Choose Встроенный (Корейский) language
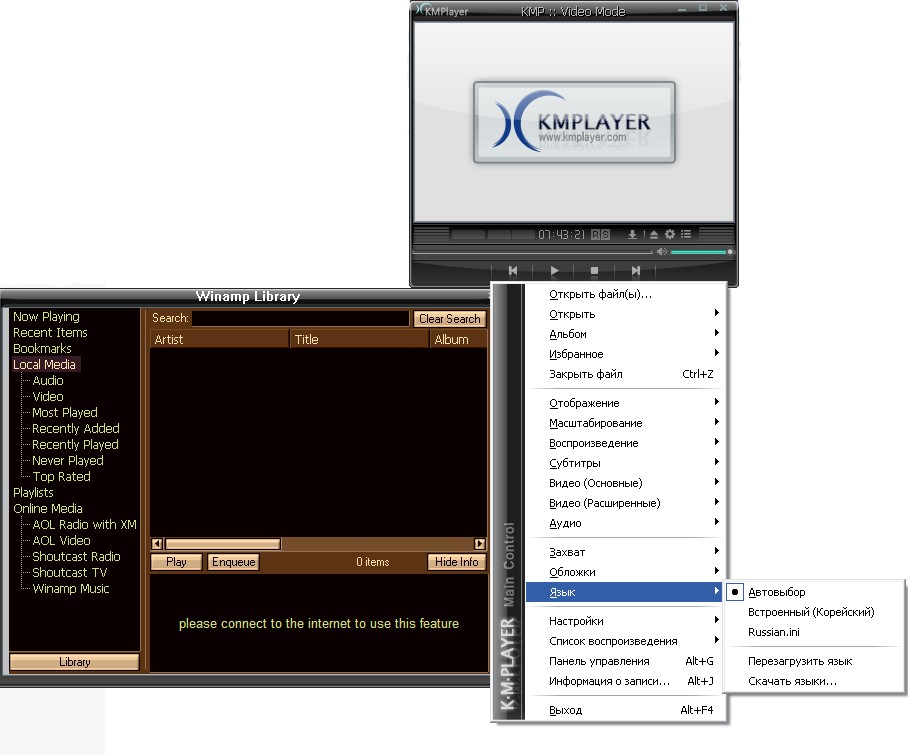 (x=811, y=612)
